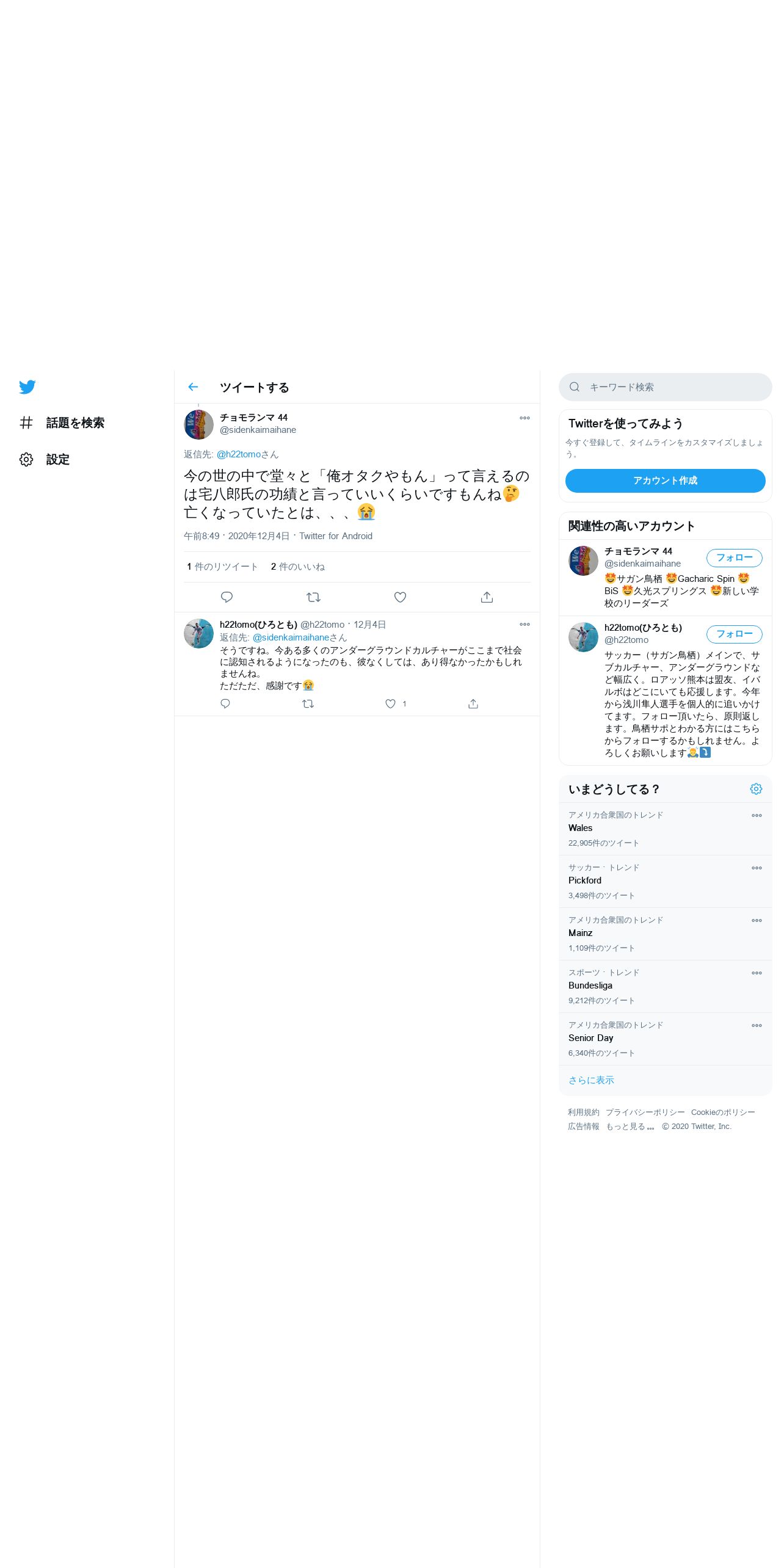Click the アカウント作成 button
Screen dimensions: 784x1568
665,481
